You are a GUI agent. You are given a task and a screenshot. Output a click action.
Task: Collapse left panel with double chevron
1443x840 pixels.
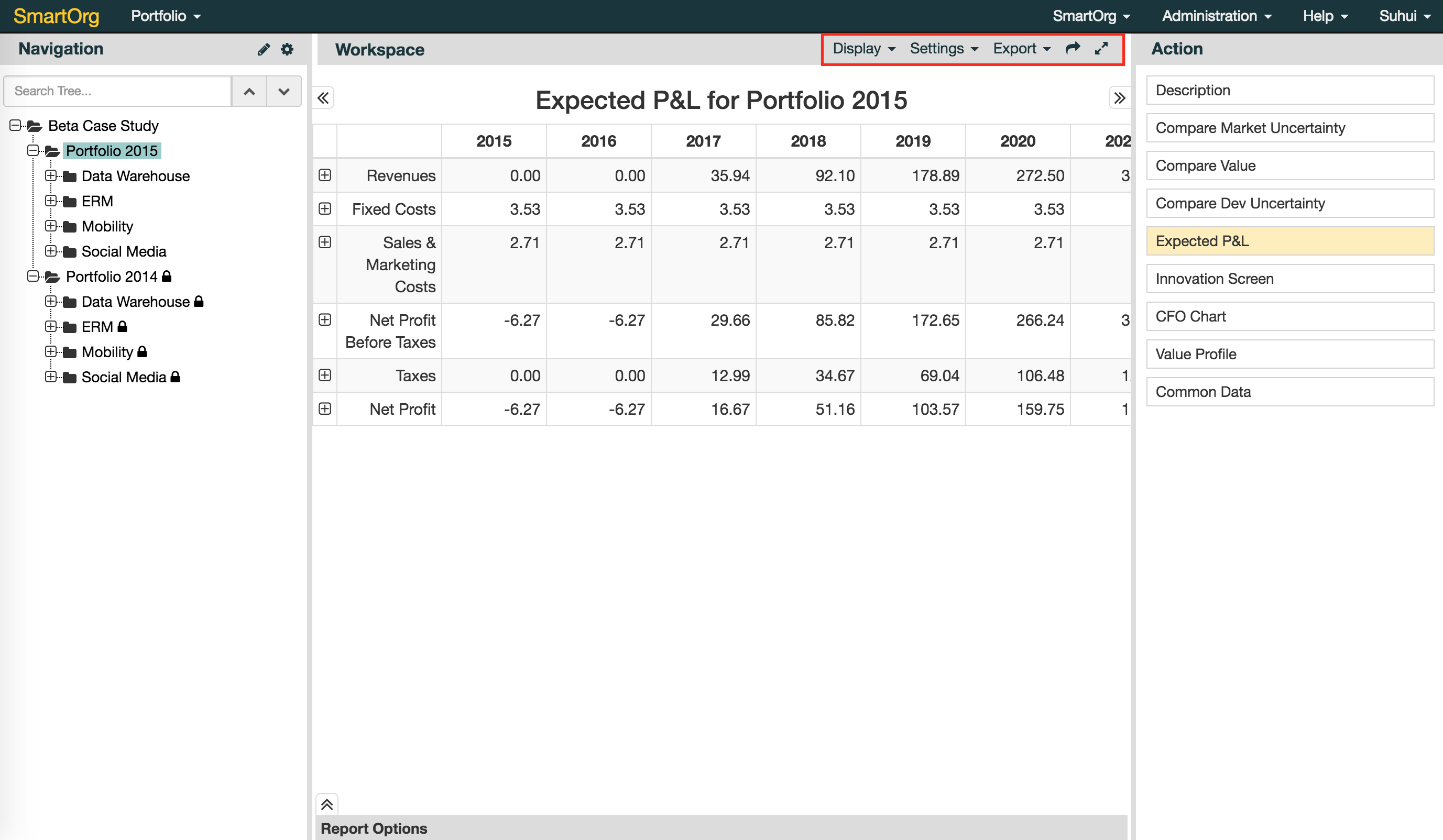pyautogui.click(x=323, y=98)
